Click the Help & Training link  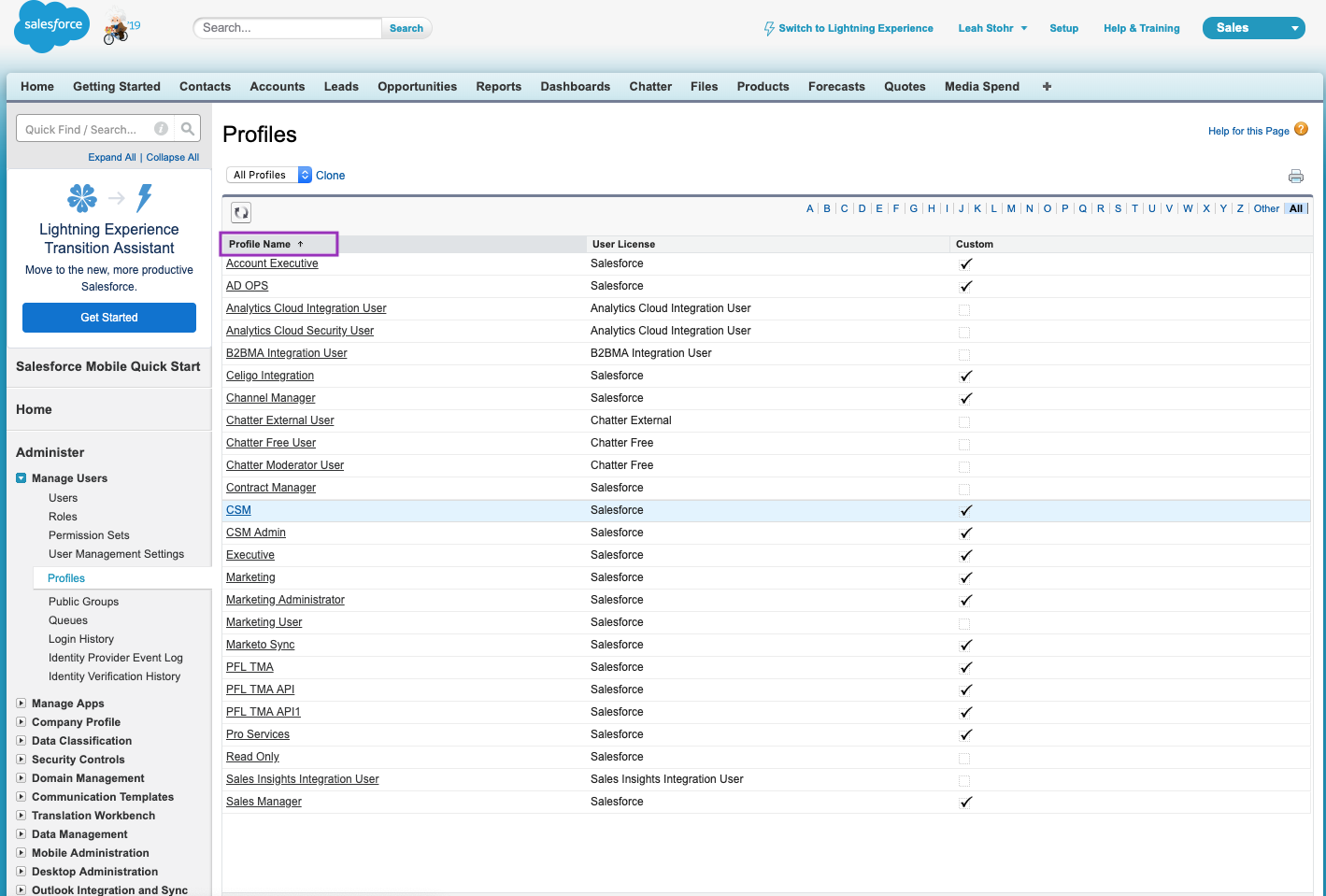(x=1141, y=28)
